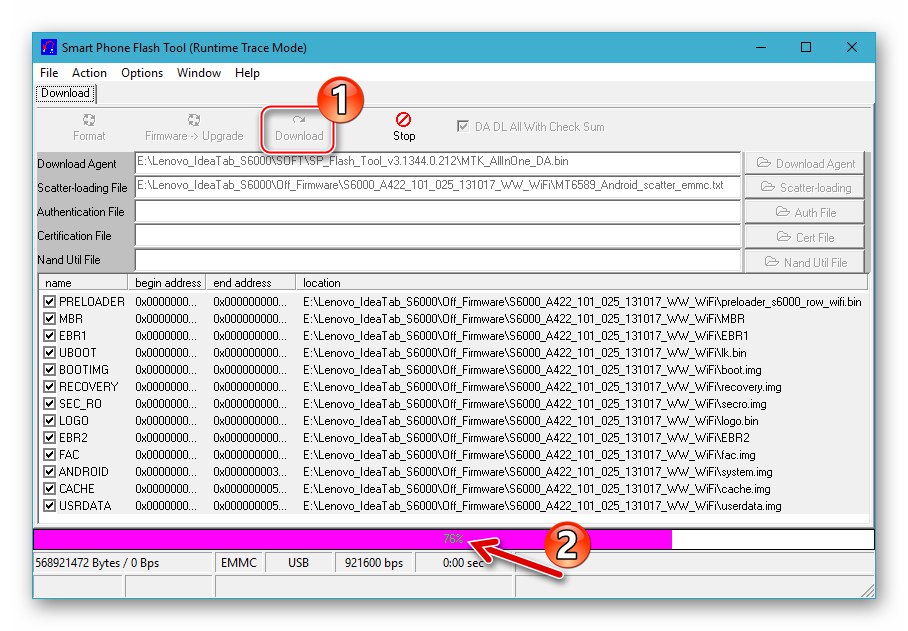
Task: Select the system.img location entry
Action: coord(537,472)
